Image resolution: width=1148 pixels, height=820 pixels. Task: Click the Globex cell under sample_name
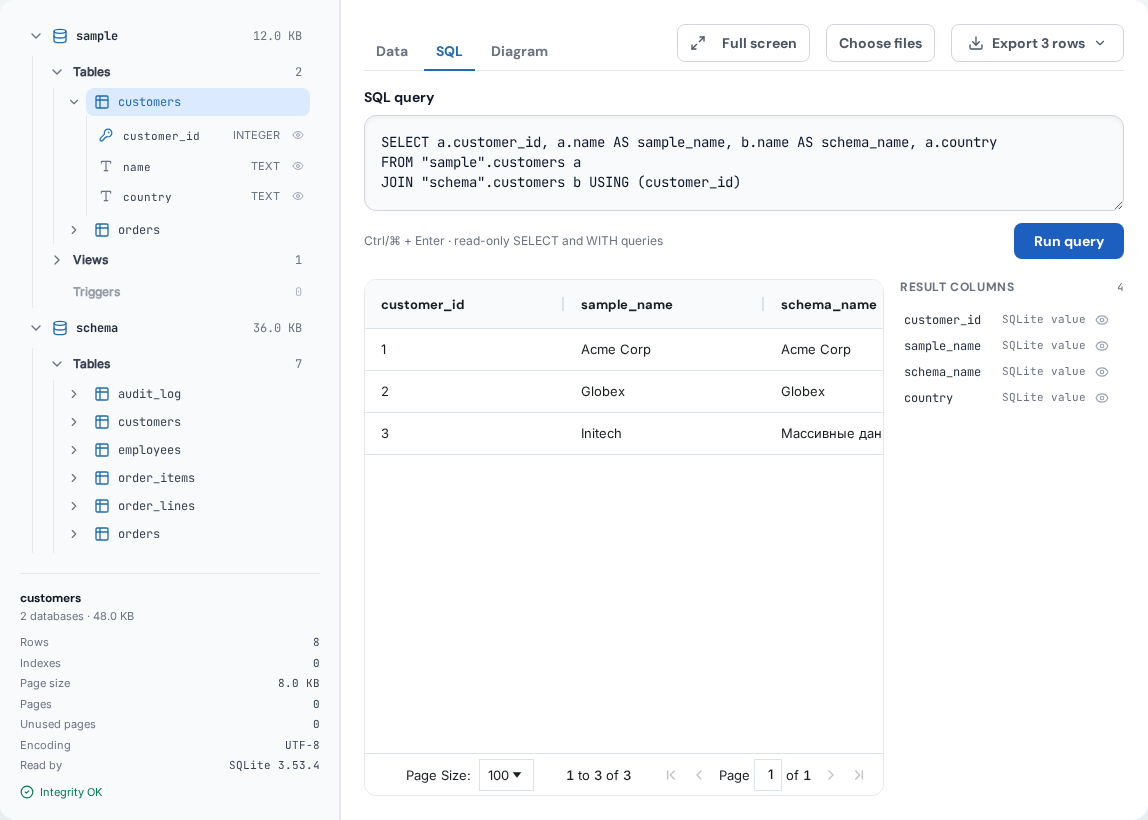pyautogui.click(x=663, y=392)
